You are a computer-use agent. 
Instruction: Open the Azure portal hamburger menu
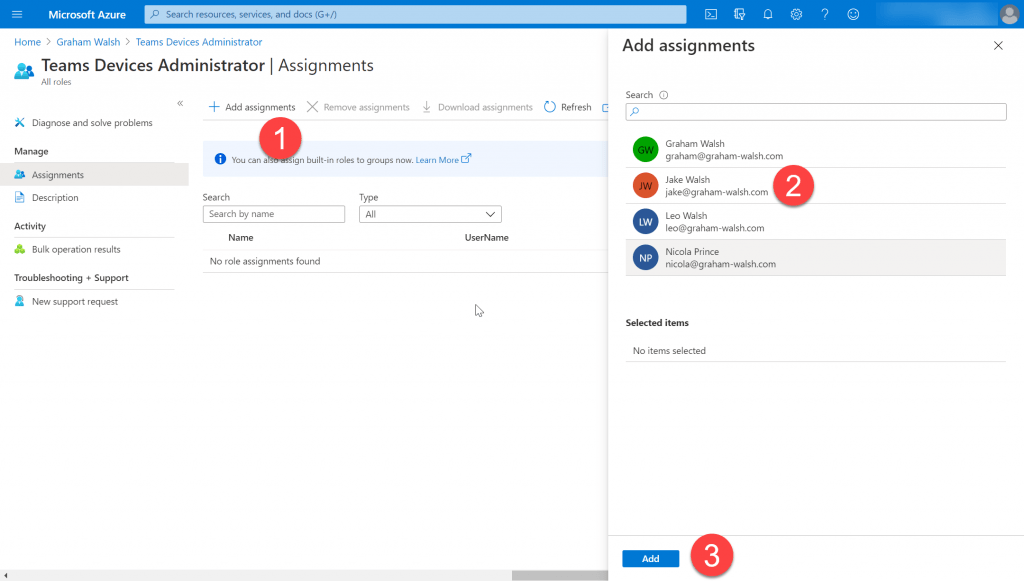17,14
